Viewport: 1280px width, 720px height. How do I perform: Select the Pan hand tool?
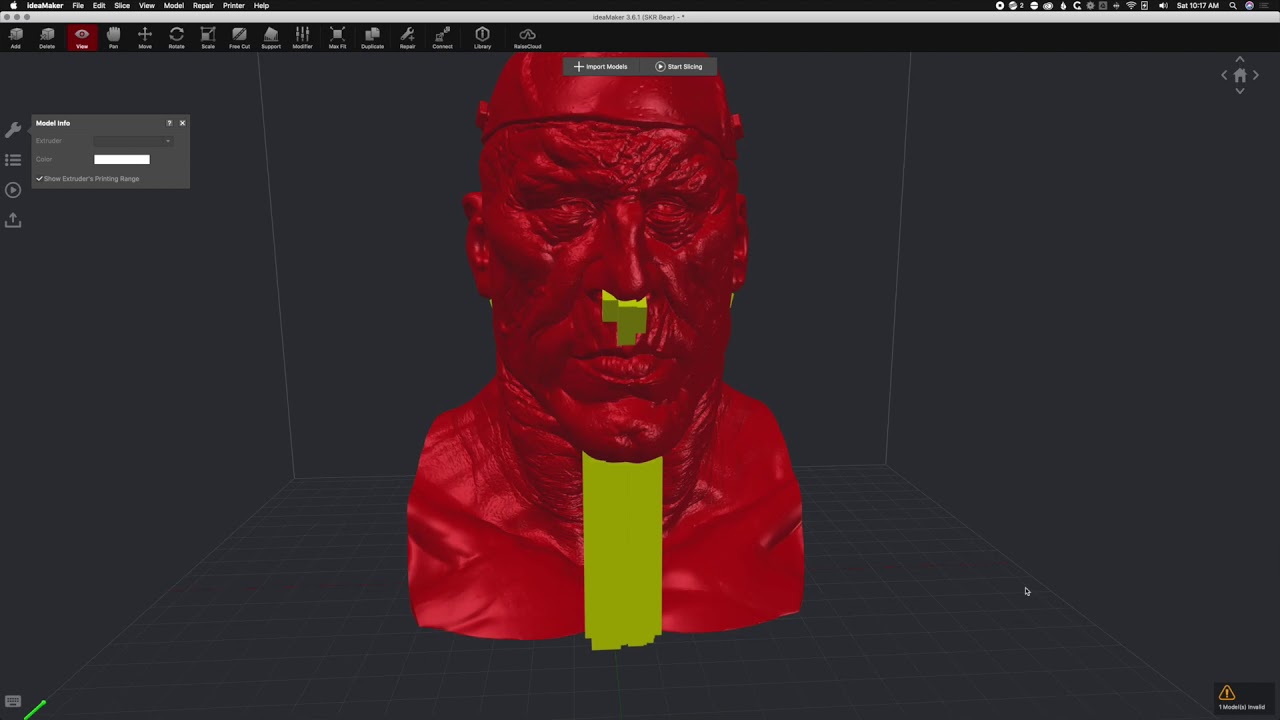(x=113, y=38)
